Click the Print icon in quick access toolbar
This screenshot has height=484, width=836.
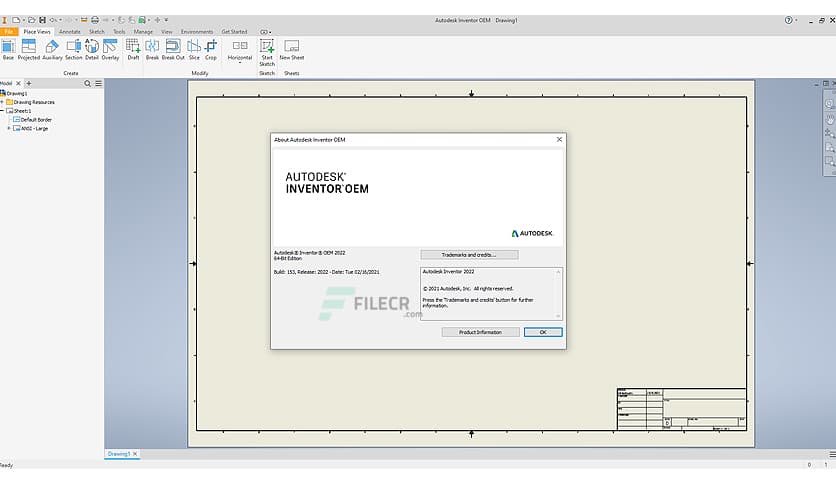coord(95,20)
